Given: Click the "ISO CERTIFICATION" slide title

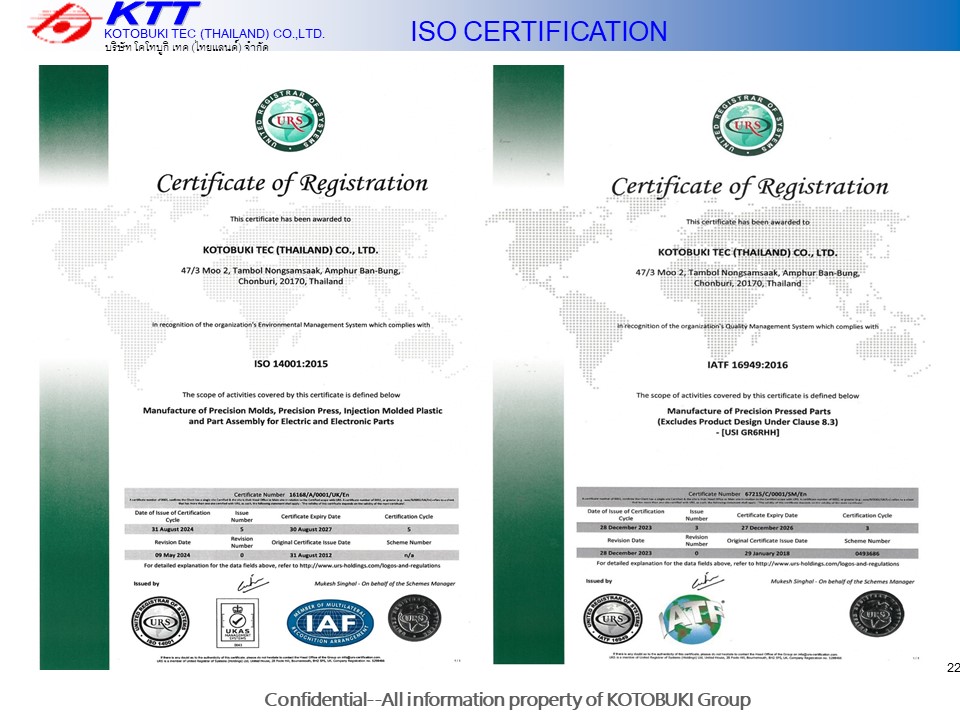Looking at the screenshot, I should [x=539, y=31].
